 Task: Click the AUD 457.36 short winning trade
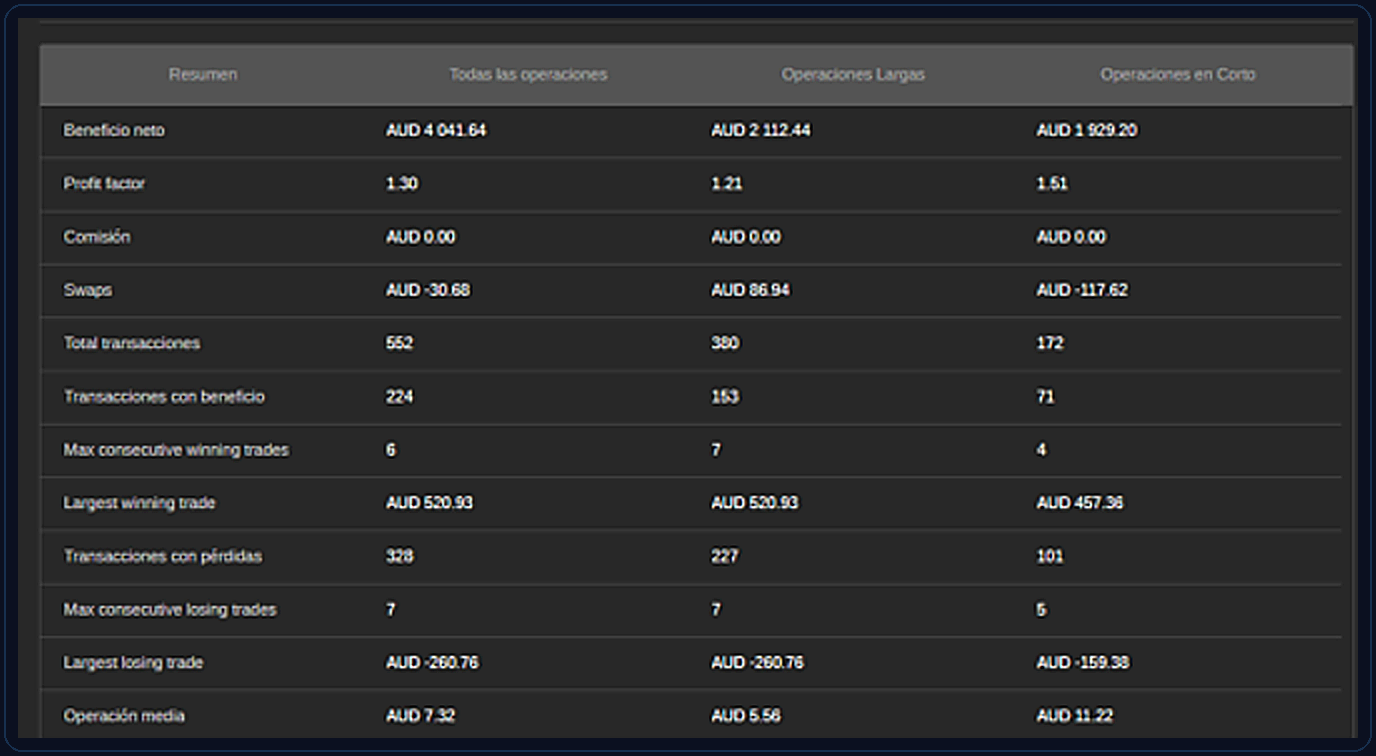click(1079, 503)
